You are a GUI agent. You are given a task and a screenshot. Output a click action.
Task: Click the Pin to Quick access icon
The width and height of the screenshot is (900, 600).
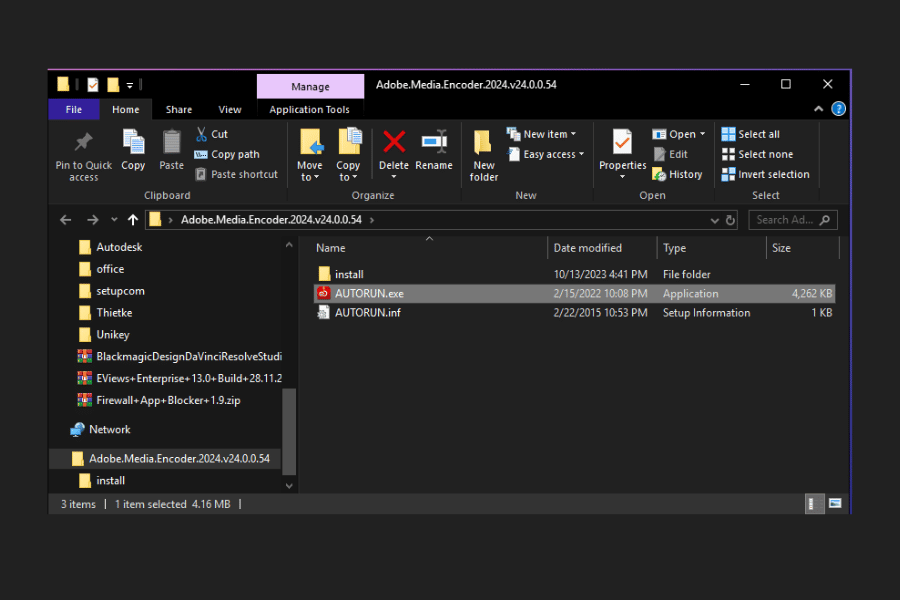pos(84,143)
